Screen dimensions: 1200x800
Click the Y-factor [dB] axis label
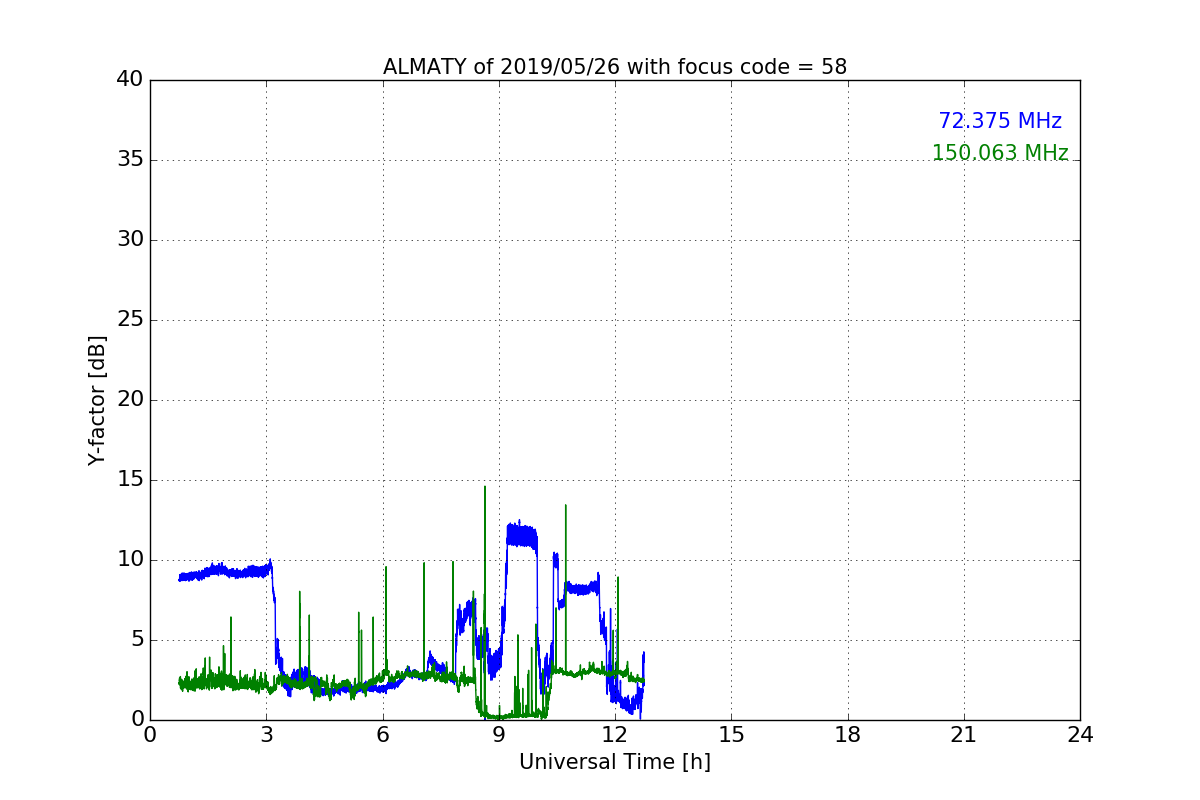[x=97, y=400]
